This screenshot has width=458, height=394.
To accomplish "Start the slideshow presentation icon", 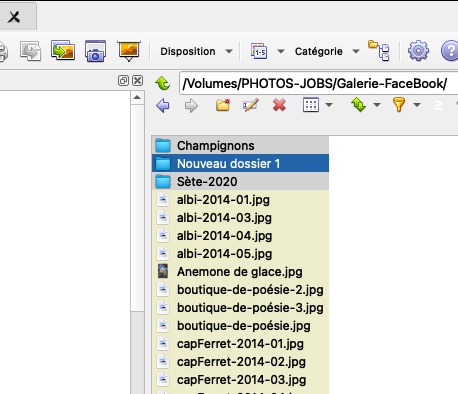I will [129, 51].
